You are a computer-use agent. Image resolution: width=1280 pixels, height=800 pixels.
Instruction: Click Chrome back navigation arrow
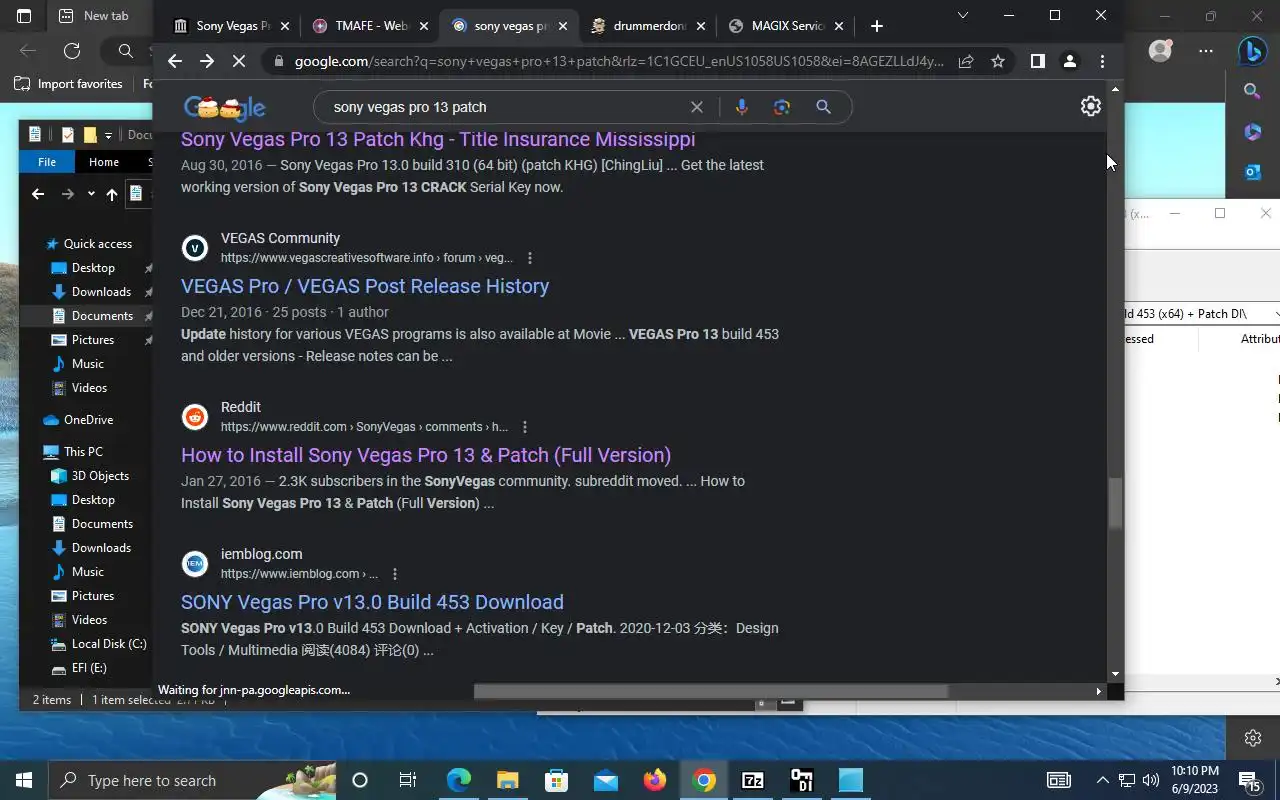pos(175,61)
